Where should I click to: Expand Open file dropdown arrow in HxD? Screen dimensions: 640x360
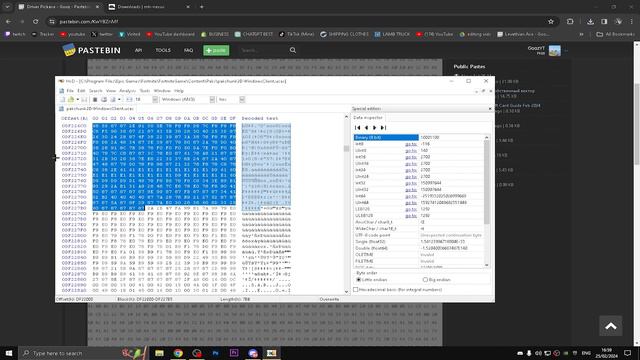click(78, 100)
